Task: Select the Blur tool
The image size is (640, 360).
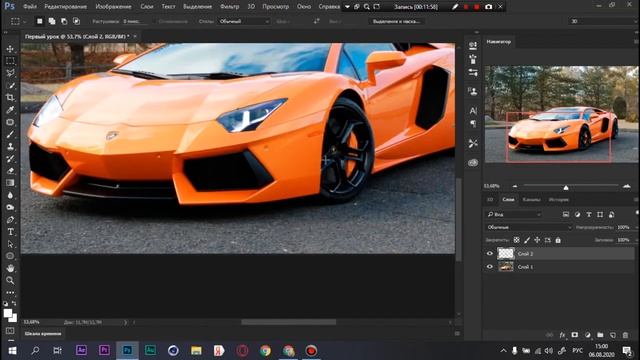Action: click(x=10, y=195)
